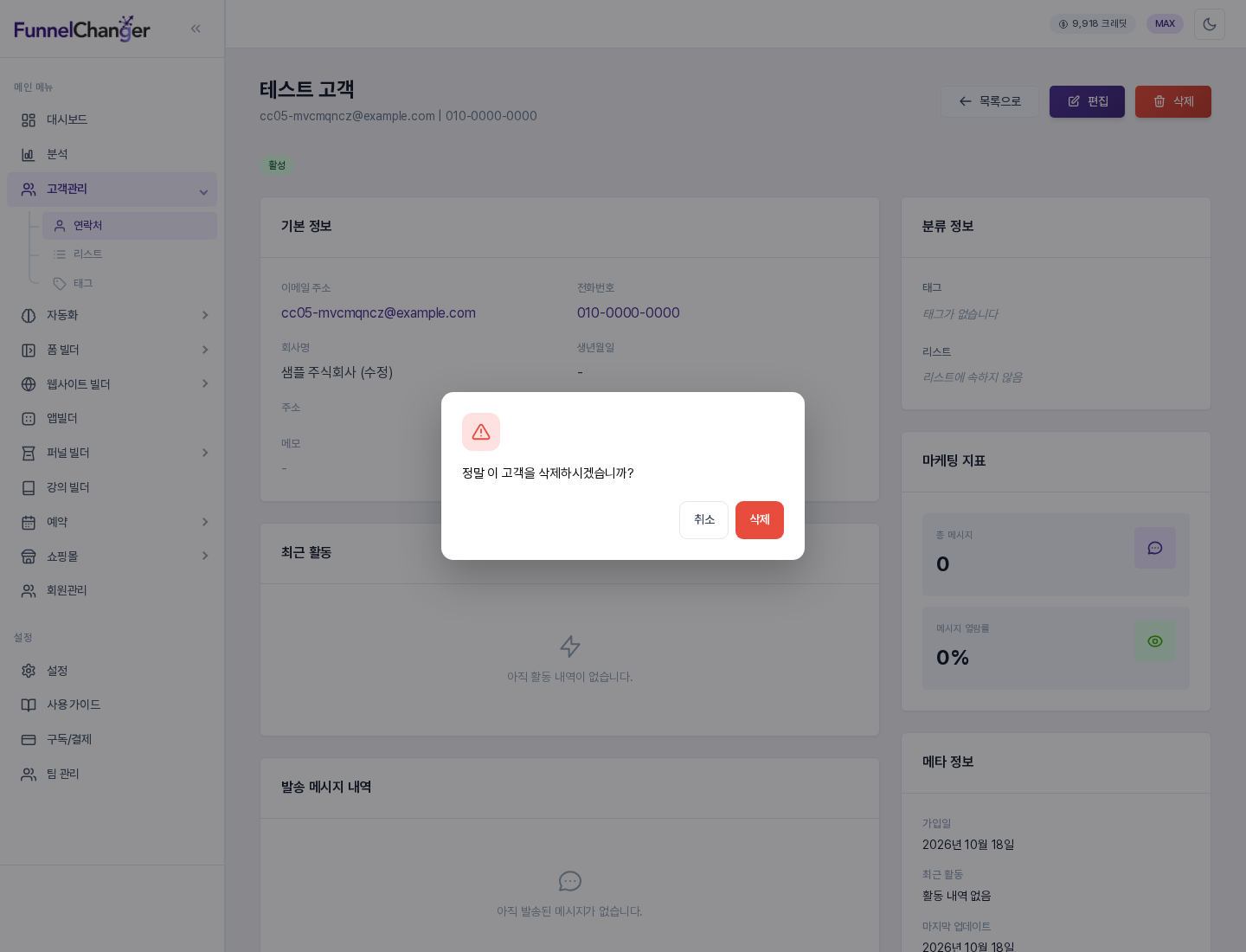
Task: Confirm deletion with the red 삭제 dialog button
Action: click(759, 520)
